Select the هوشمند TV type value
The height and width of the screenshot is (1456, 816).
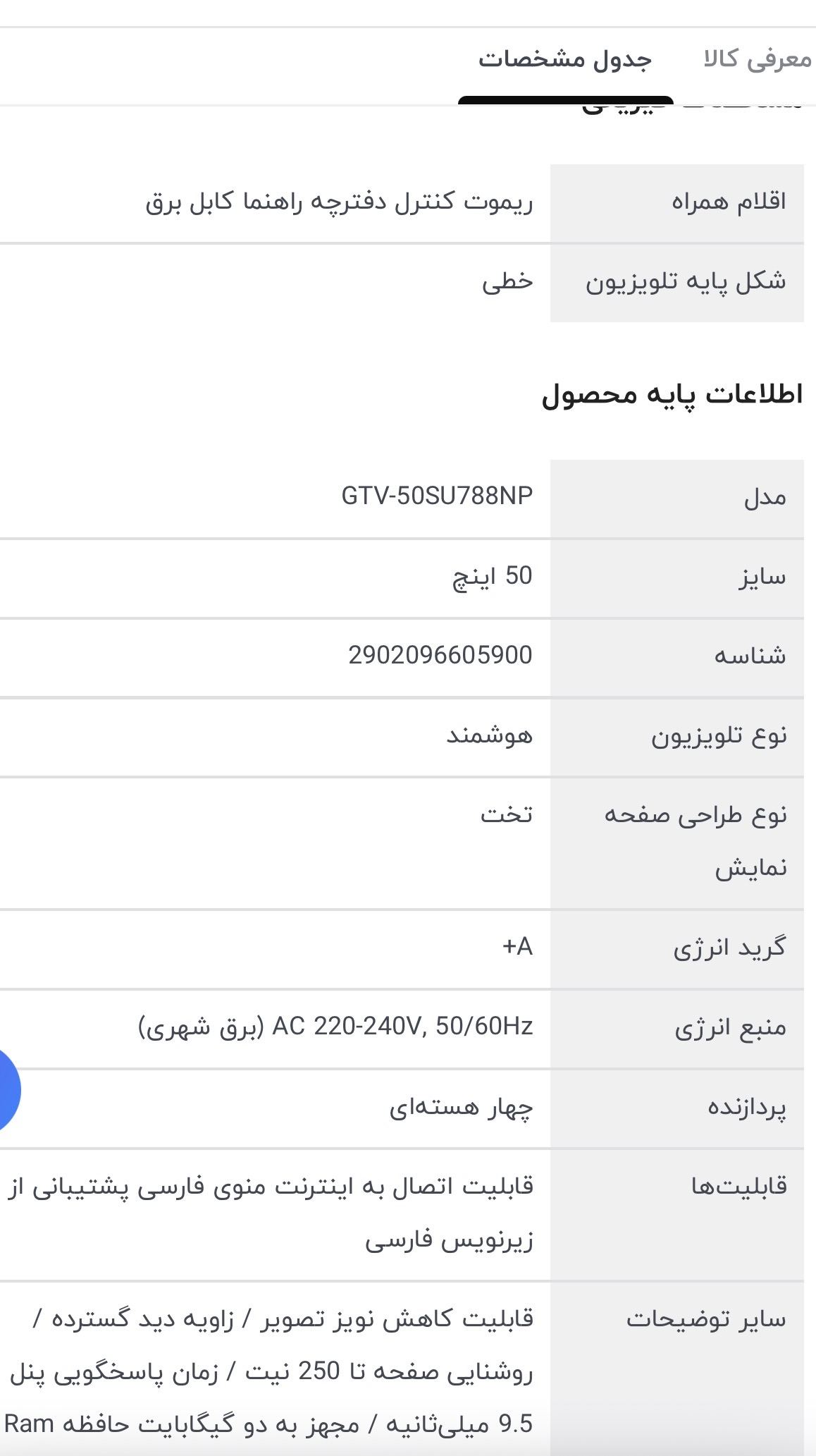[489, 736]
